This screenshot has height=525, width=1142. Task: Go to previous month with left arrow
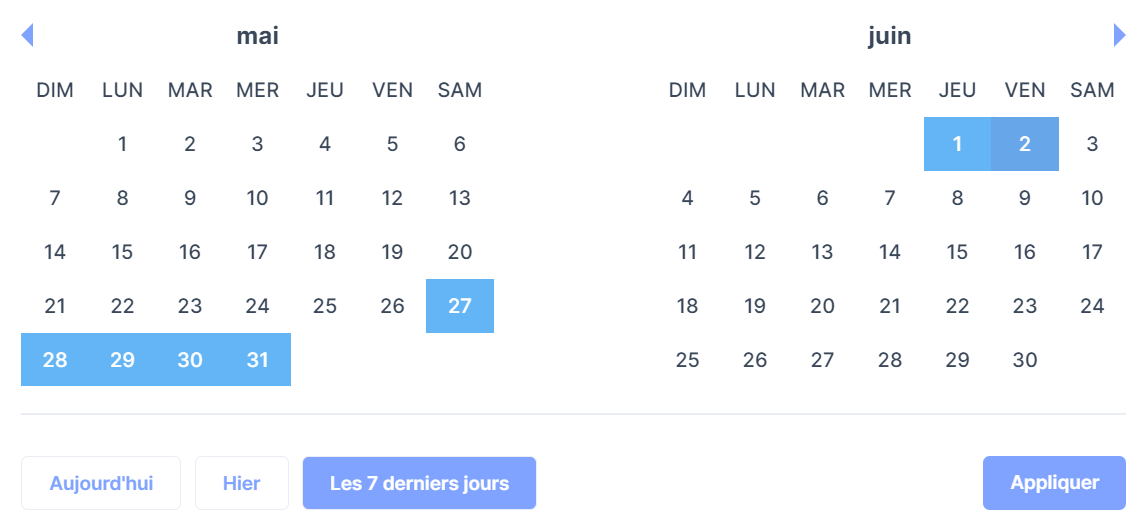tap(27, 35)
